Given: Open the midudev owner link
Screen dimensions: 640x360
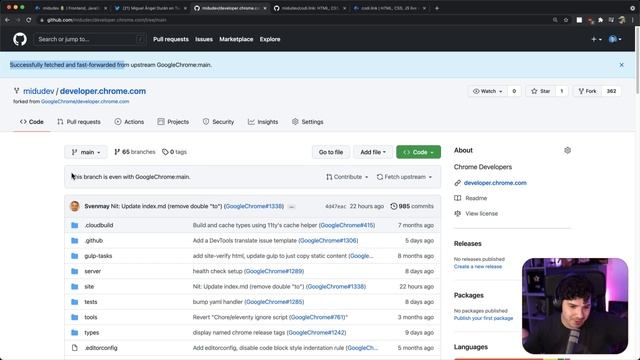Looking at the screenshot, I should [38, 91].
